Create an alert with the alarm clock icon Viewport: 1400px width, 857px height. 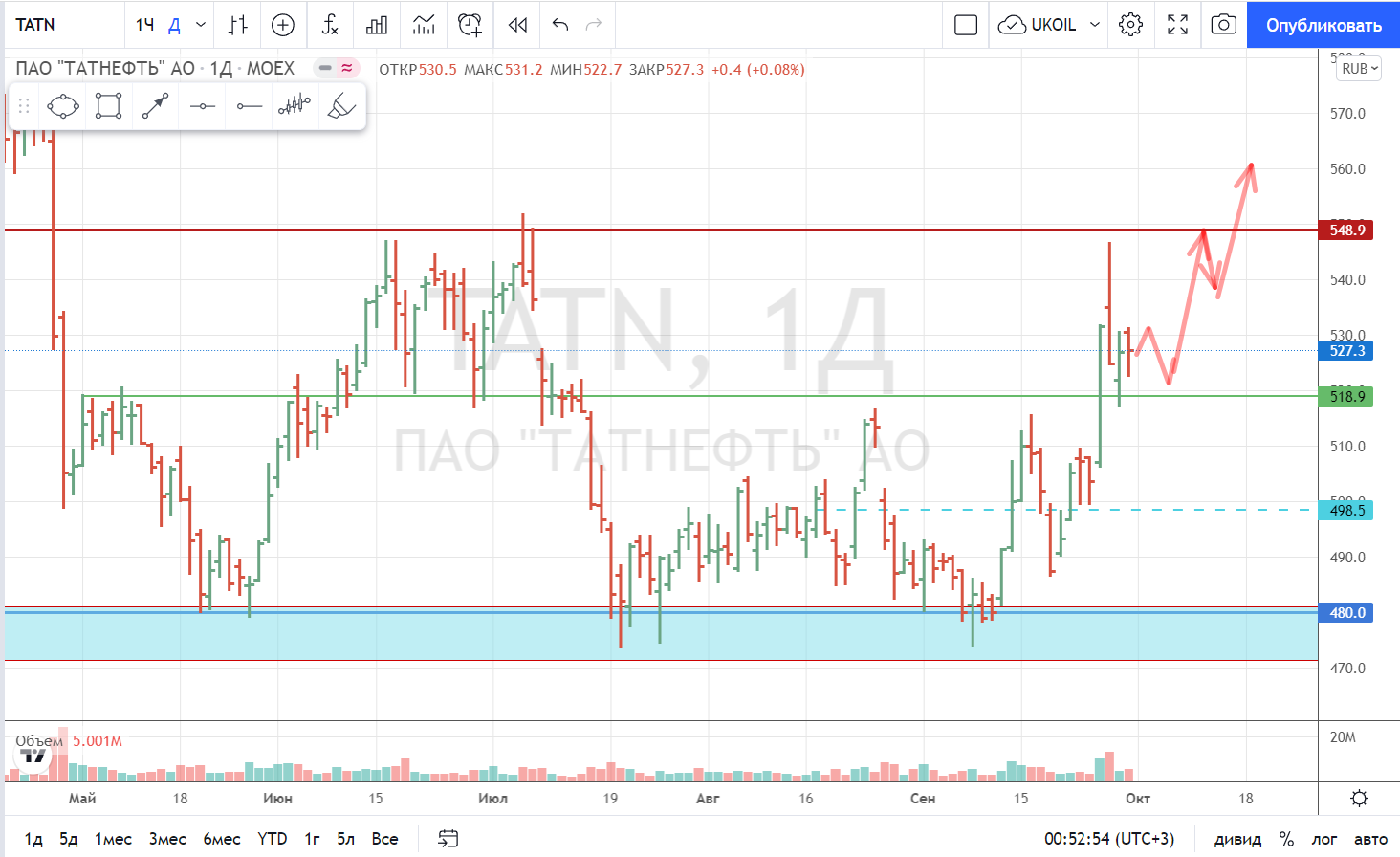tap(470, 25)
